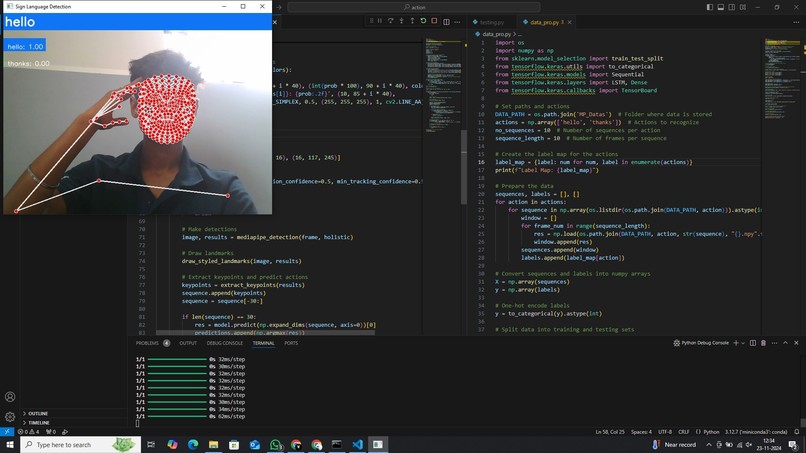The width and height of the screenshot is (806, 453).
Task: Pause the debugger in the debug toolbar
Action: (380, 21)
